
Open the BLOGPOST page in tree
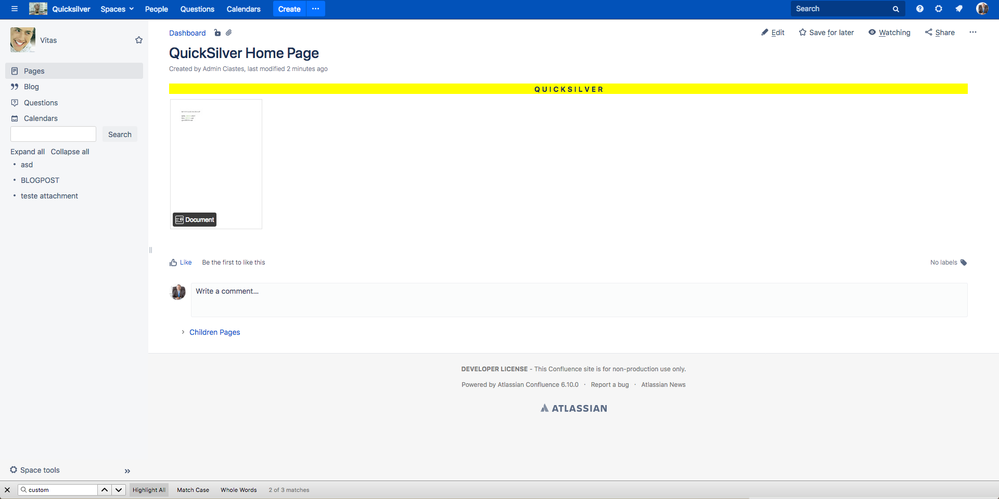[x=40, y=180]
